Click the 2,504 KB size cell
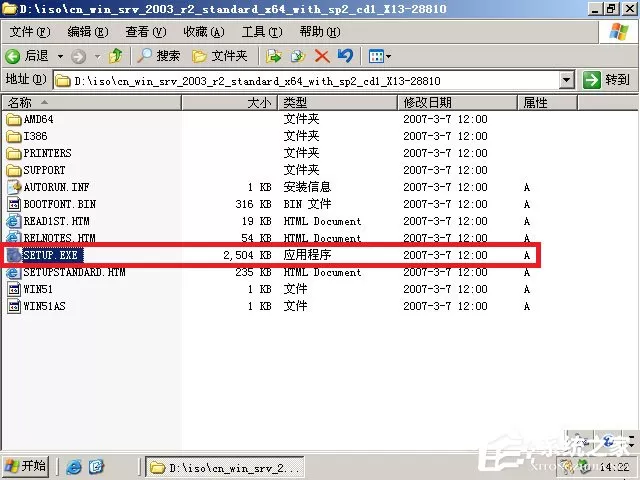640x480 pixels. (247, 255)
